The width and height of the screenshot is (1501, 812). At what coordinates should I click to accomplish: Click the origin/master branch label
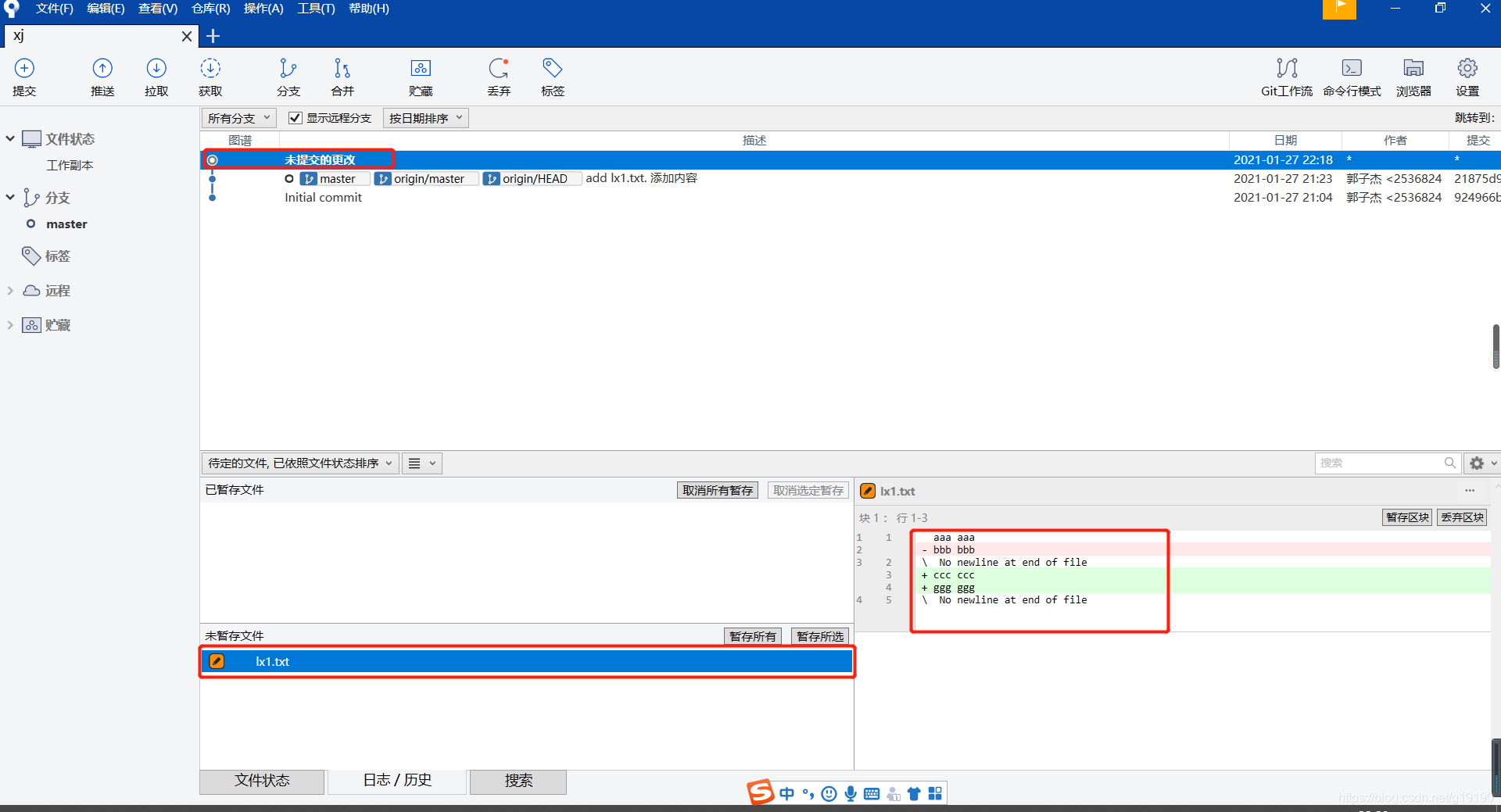coord(426,178)
